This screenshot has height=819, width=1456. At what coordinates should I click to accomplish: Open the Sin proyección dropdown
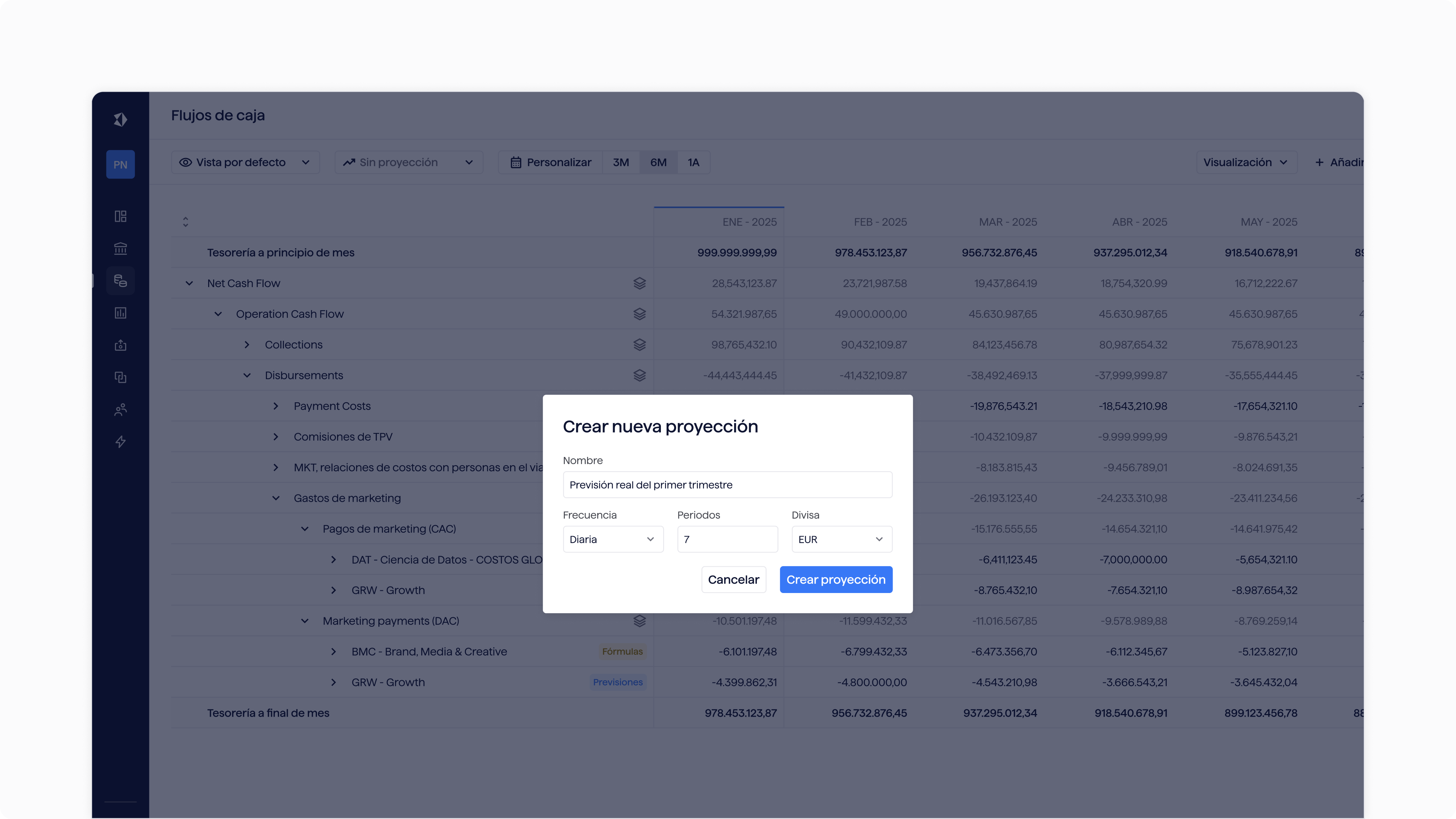(x=409, y=163)
